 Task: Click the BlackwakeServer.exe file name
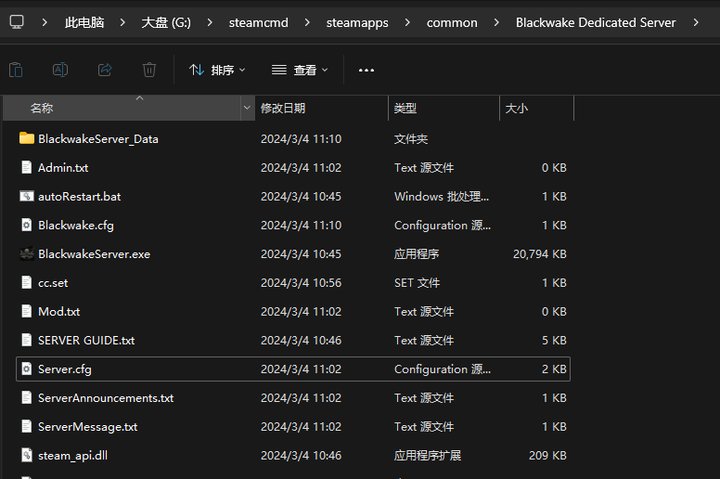pos(94,254)
